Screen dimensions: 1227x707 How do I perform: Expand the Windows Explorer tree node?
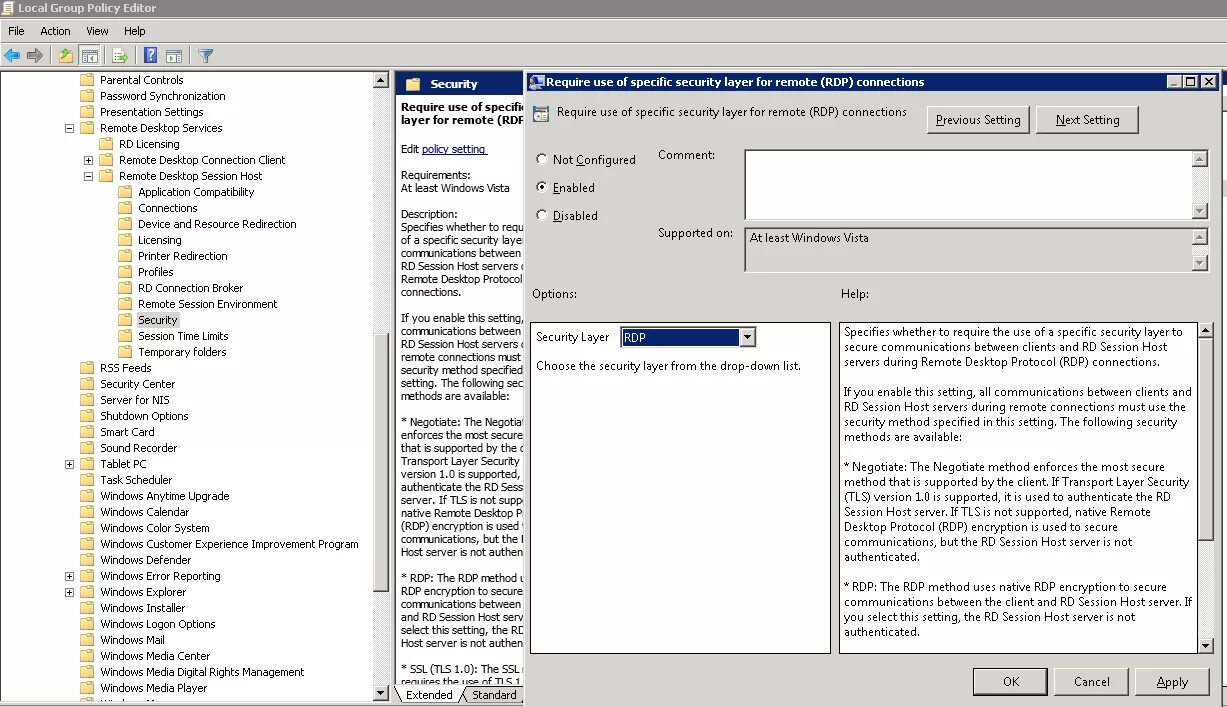point(69,592)
